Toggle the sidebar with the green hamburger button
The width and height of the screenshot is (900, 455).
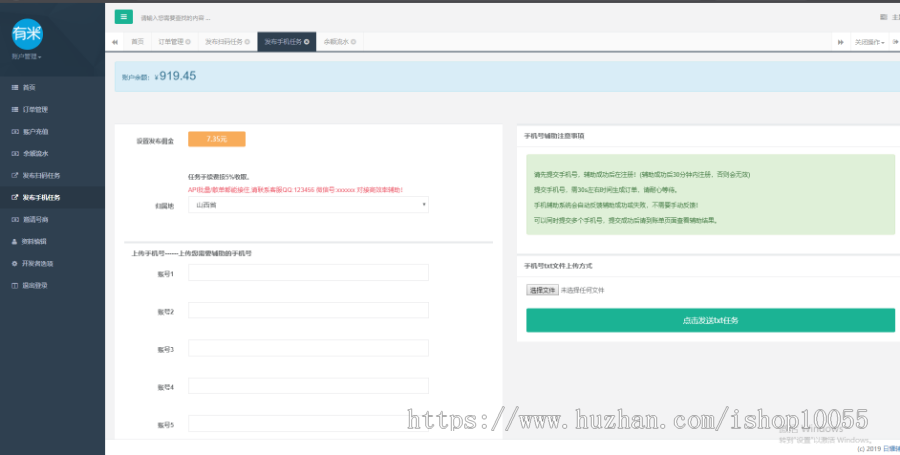coord(123,17)
